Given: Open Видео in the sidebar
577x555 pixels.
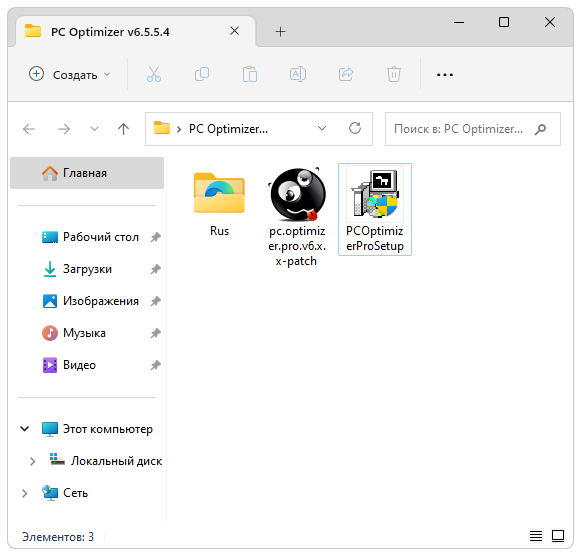Looking at the screenshot, I should point(69,365).
